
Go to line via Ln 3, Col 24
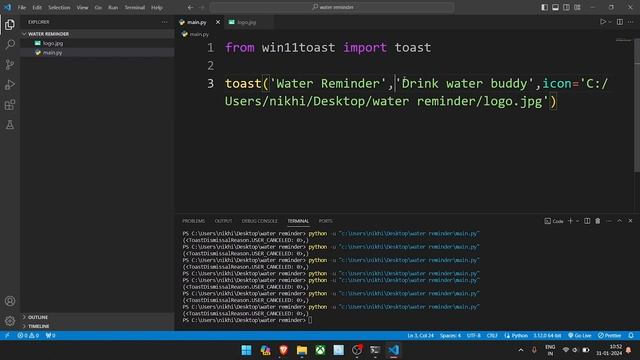click(x=420, y=336)
